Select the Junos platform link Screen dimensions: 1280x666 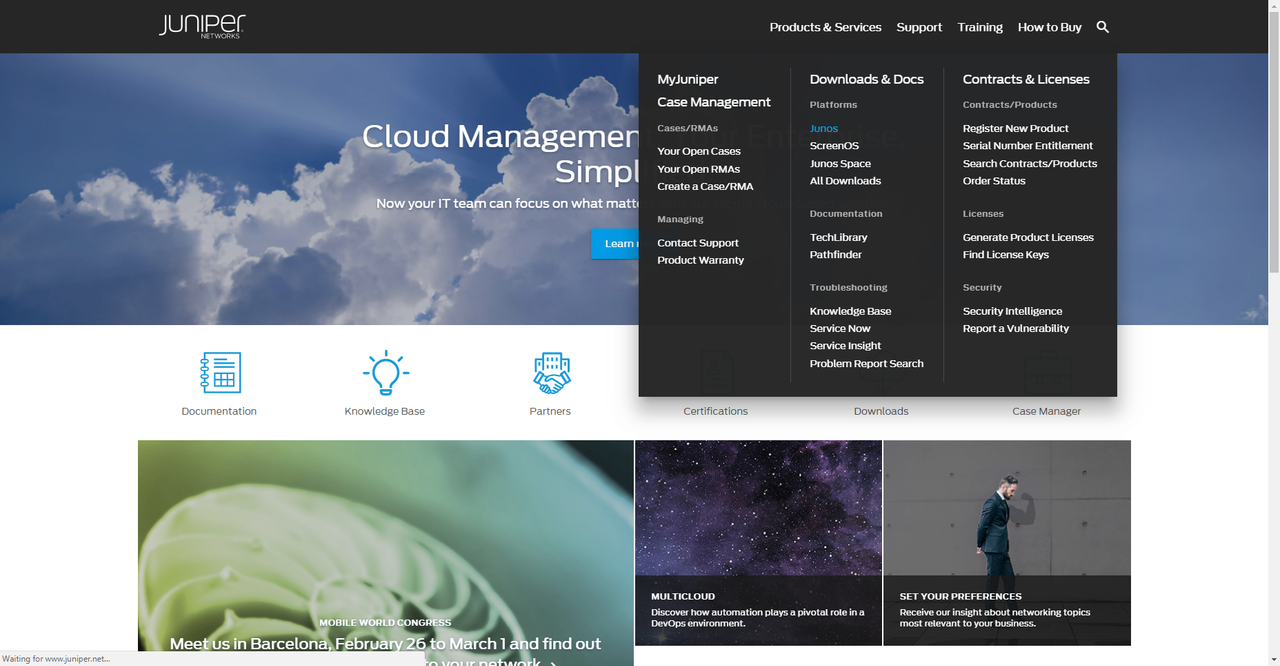[x=824, y=128]
